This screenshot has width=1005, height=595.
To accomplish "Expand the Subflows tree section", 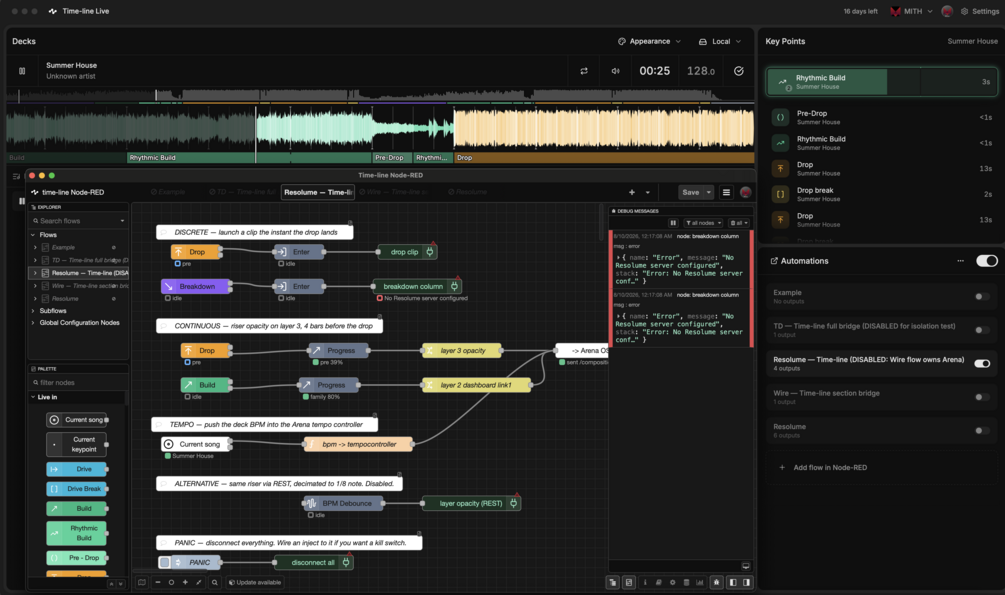I will coord(33,311).
